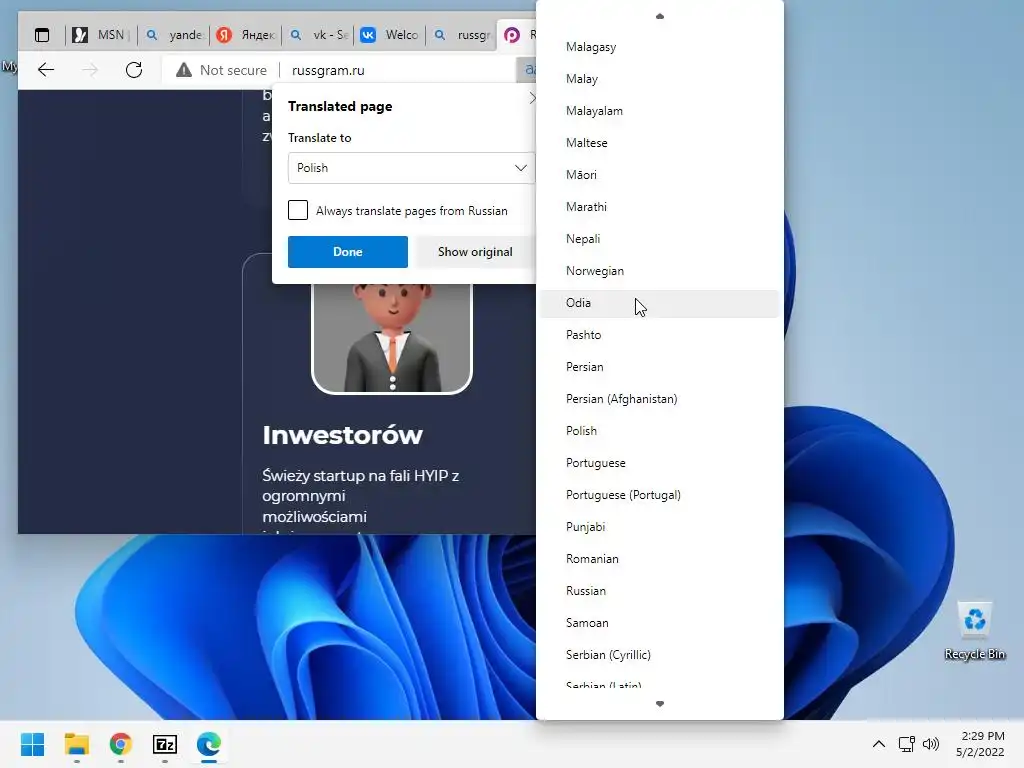The height and width of the screenshot is (768, 1024).
Task: Click the Done button
Action: click(347, 251)
